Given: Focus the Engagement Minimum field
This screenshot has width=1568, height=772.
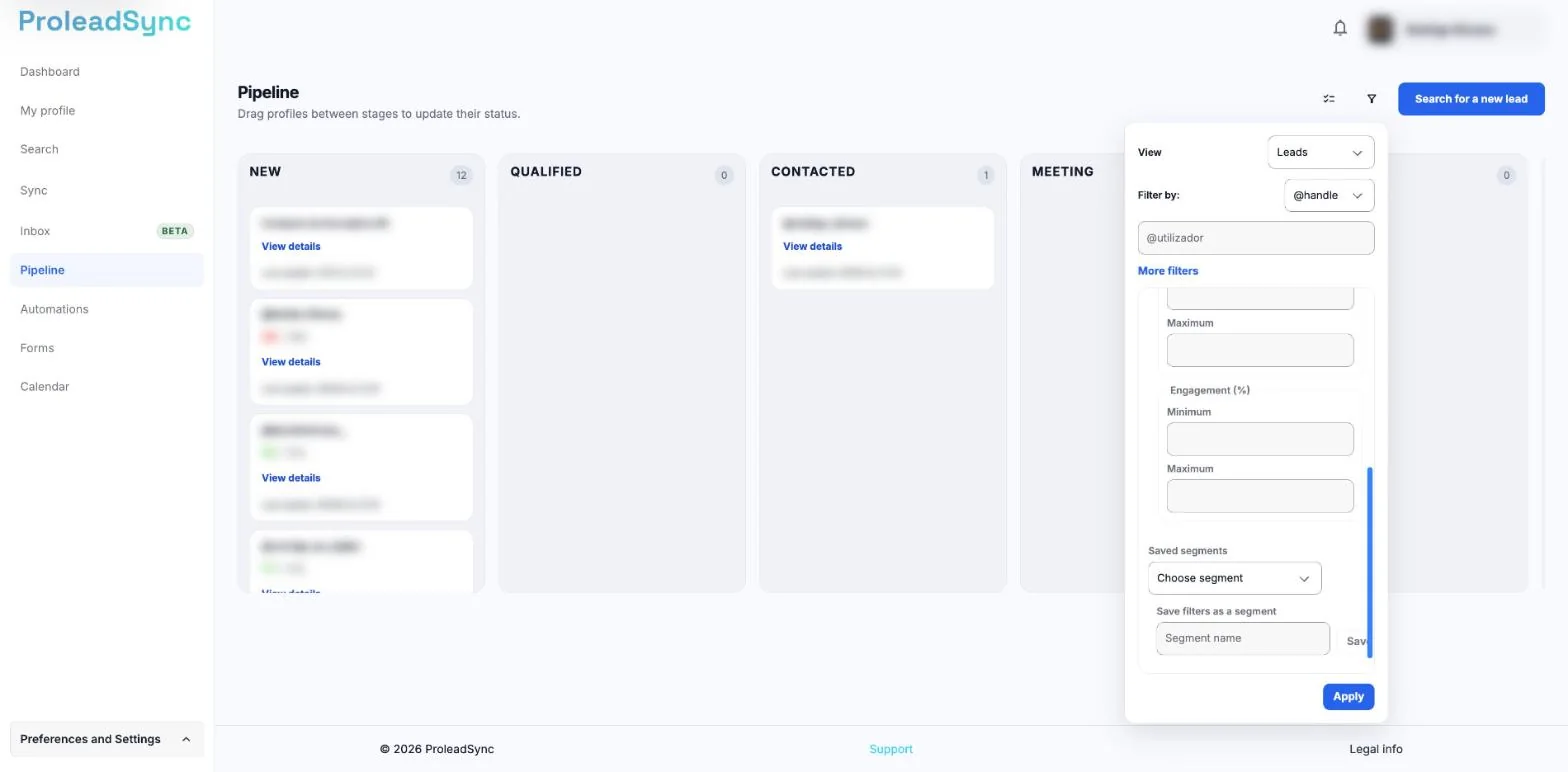Looking at the screenshot, I should coord(1260,439).
